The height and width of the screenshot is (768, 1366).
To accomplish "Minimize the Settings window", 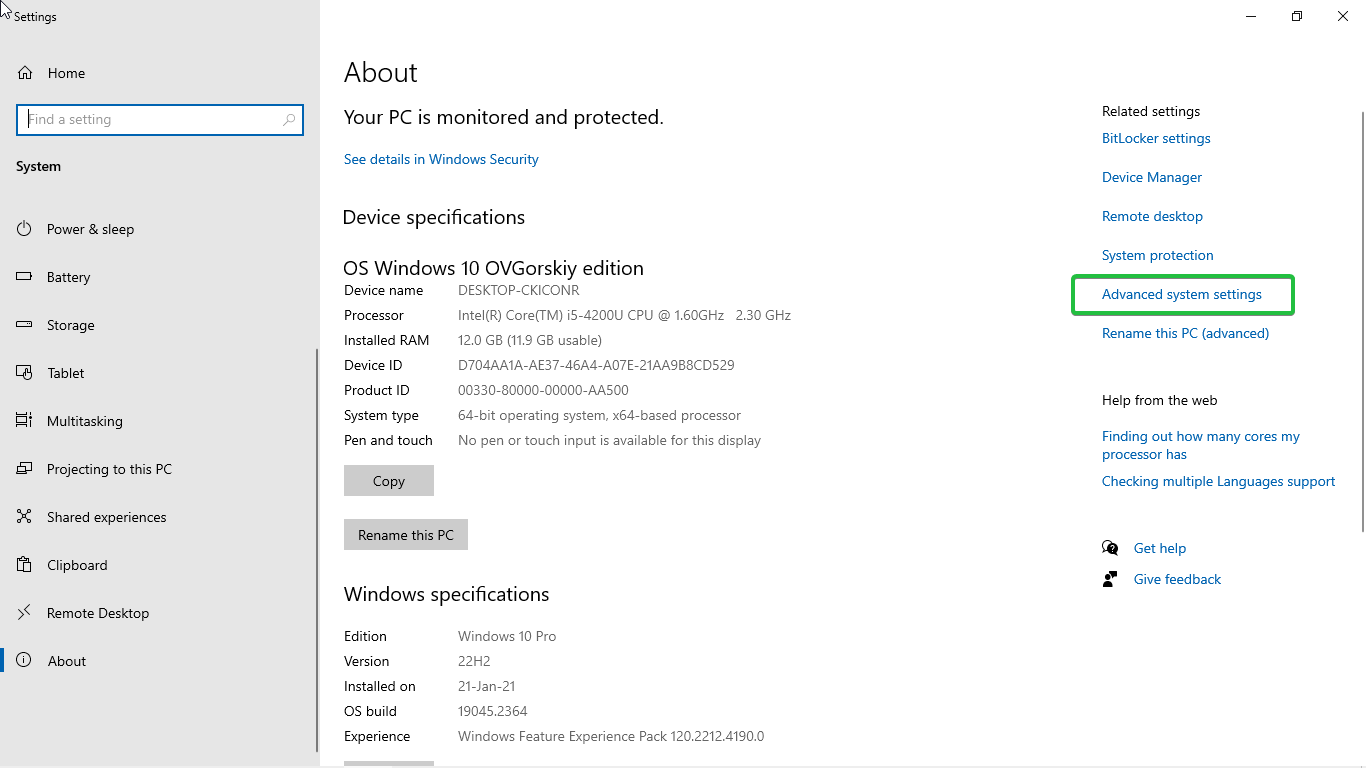I will 1251,16.
